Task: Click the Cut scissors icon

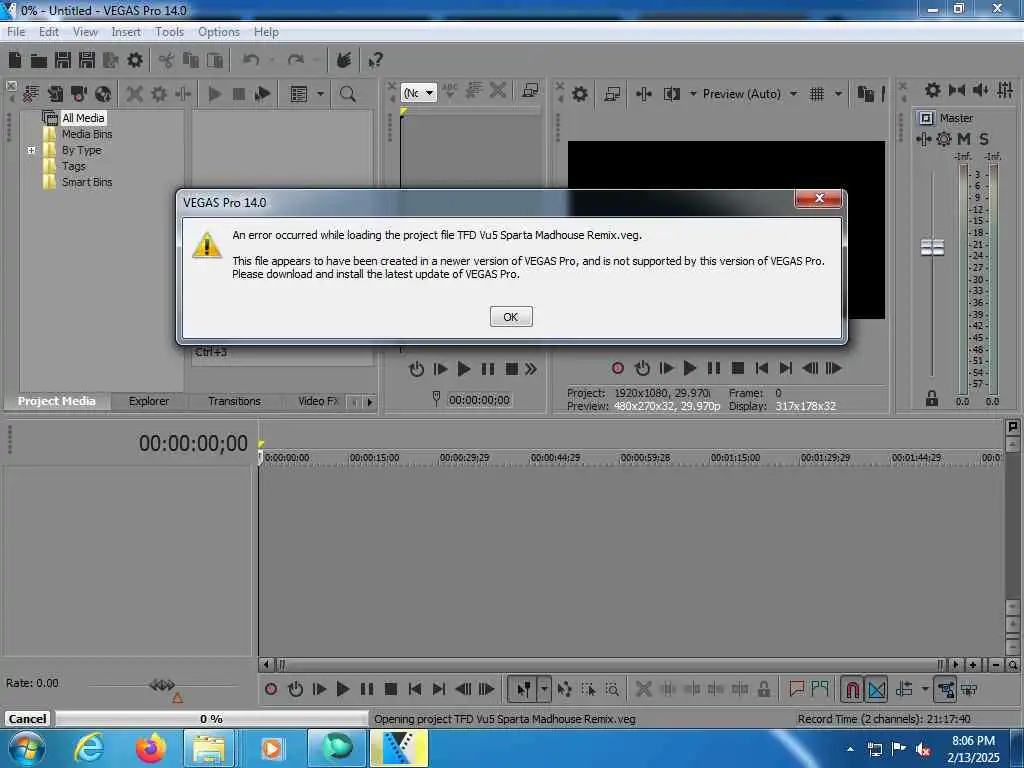Action: 166,61
